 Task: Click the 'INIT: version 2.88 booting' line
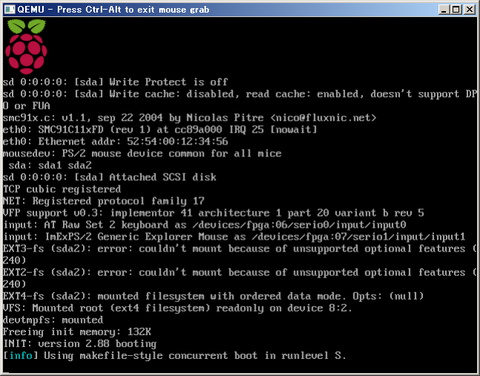click(x=80, y=344)
